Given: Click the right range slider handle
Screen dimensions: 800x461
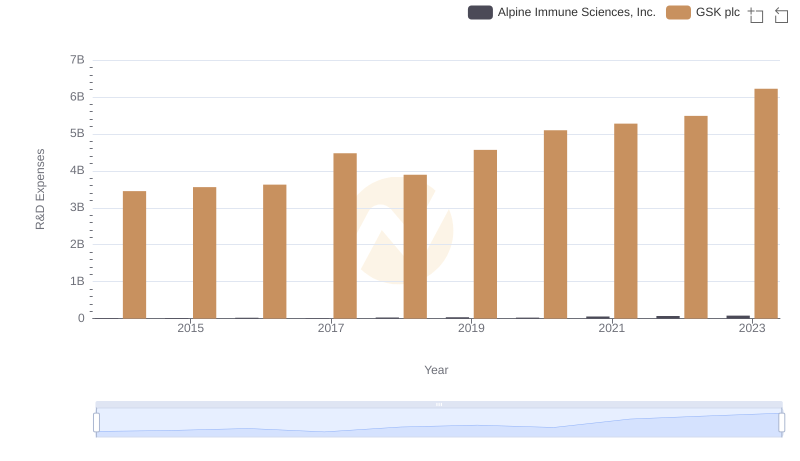Looking at the screenshot, I should pos(781,422).
